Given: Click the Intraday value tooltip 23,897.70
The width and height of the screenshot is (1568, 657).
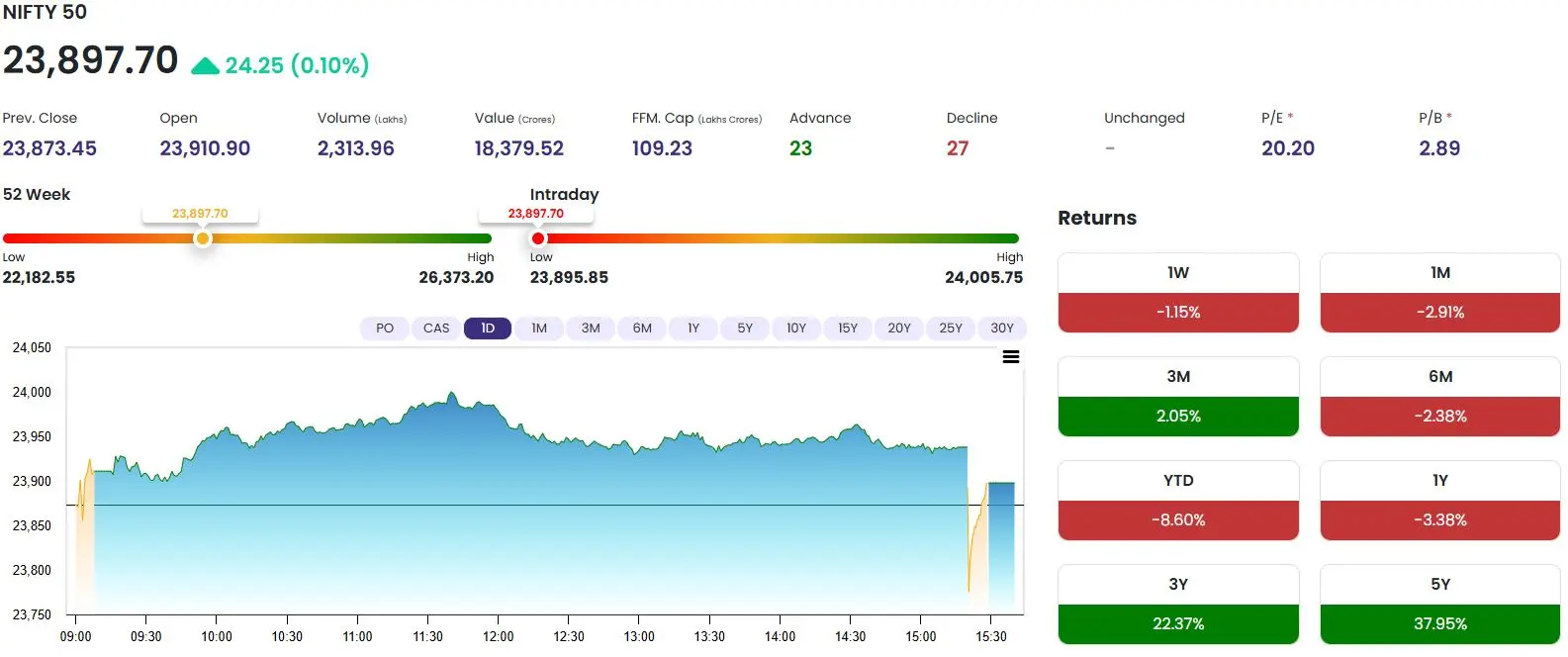Looking at the screenshot, I should click(x=535, y=214).
